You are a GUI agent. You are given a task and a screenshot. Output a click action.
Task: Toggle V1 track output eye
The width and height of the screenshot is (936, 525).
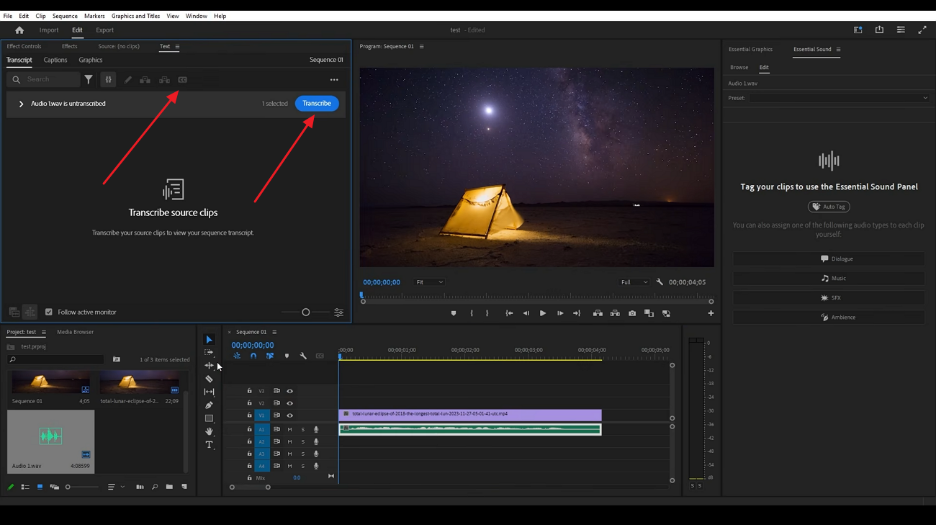[x=290, y=415]
